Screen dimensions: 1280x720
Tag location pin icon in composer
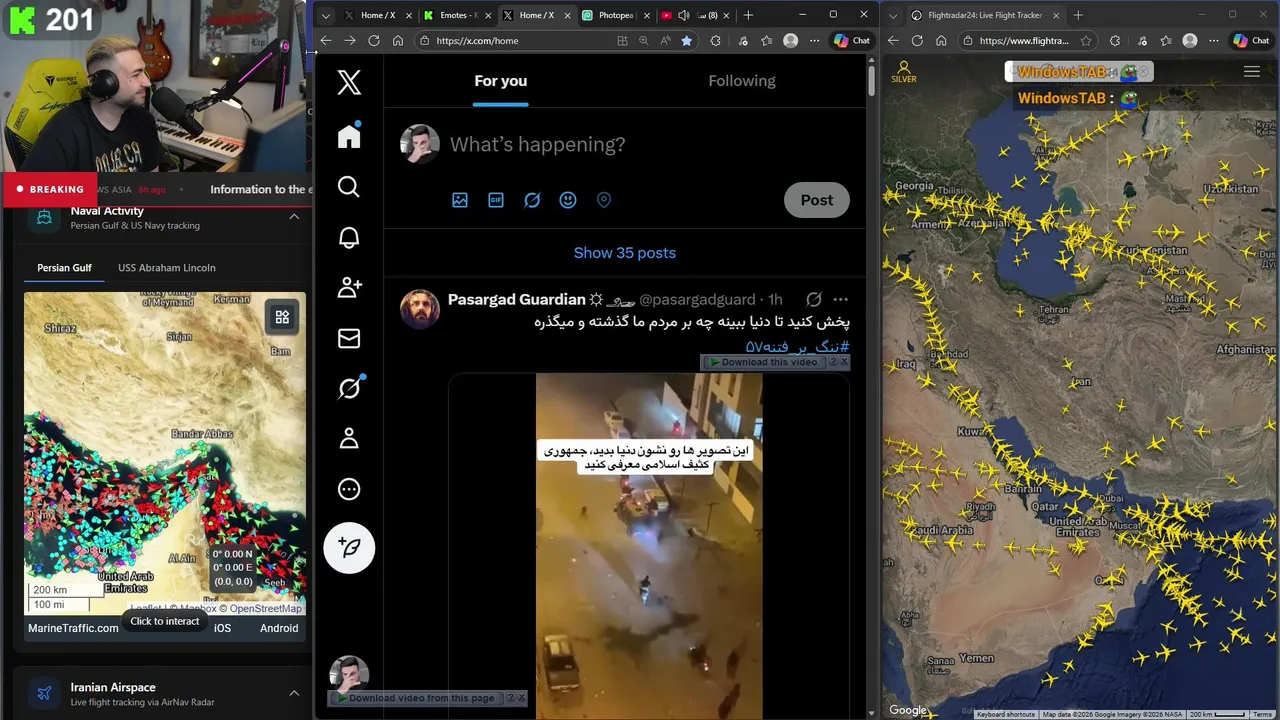[x=604, y=200]
